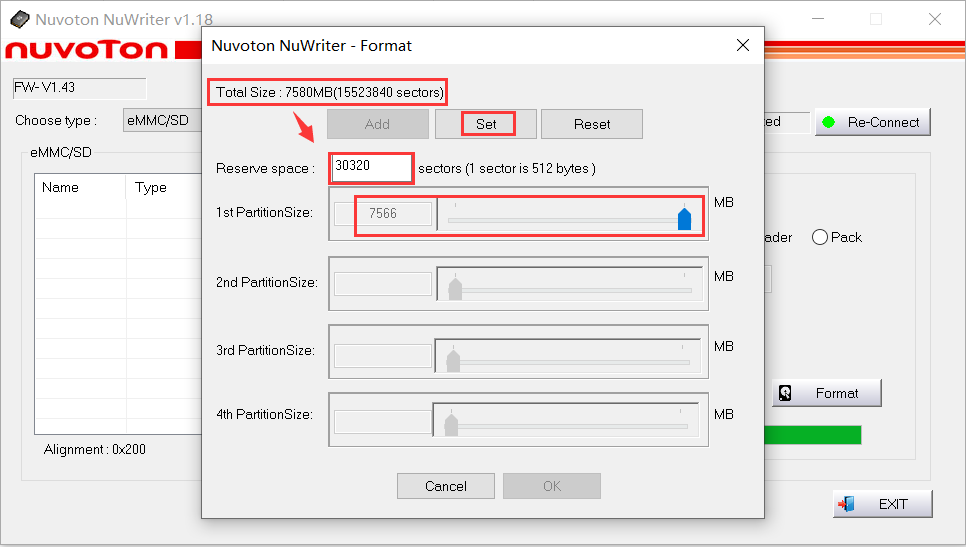
Task: Click the Nuvoton logo in main window
Action: pos(86,50)
